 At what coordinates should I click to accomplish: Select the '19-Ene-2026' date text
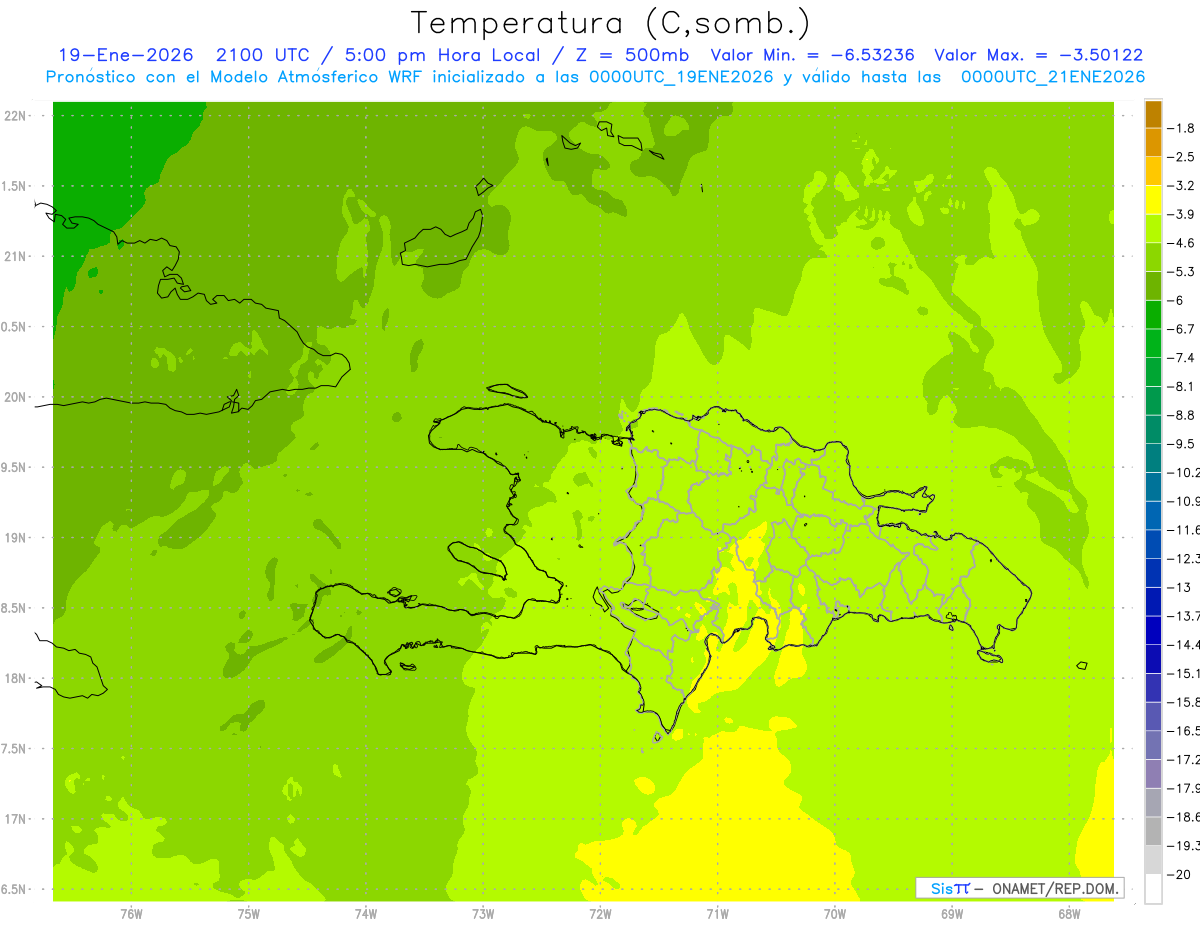click(x=125, y=55)
